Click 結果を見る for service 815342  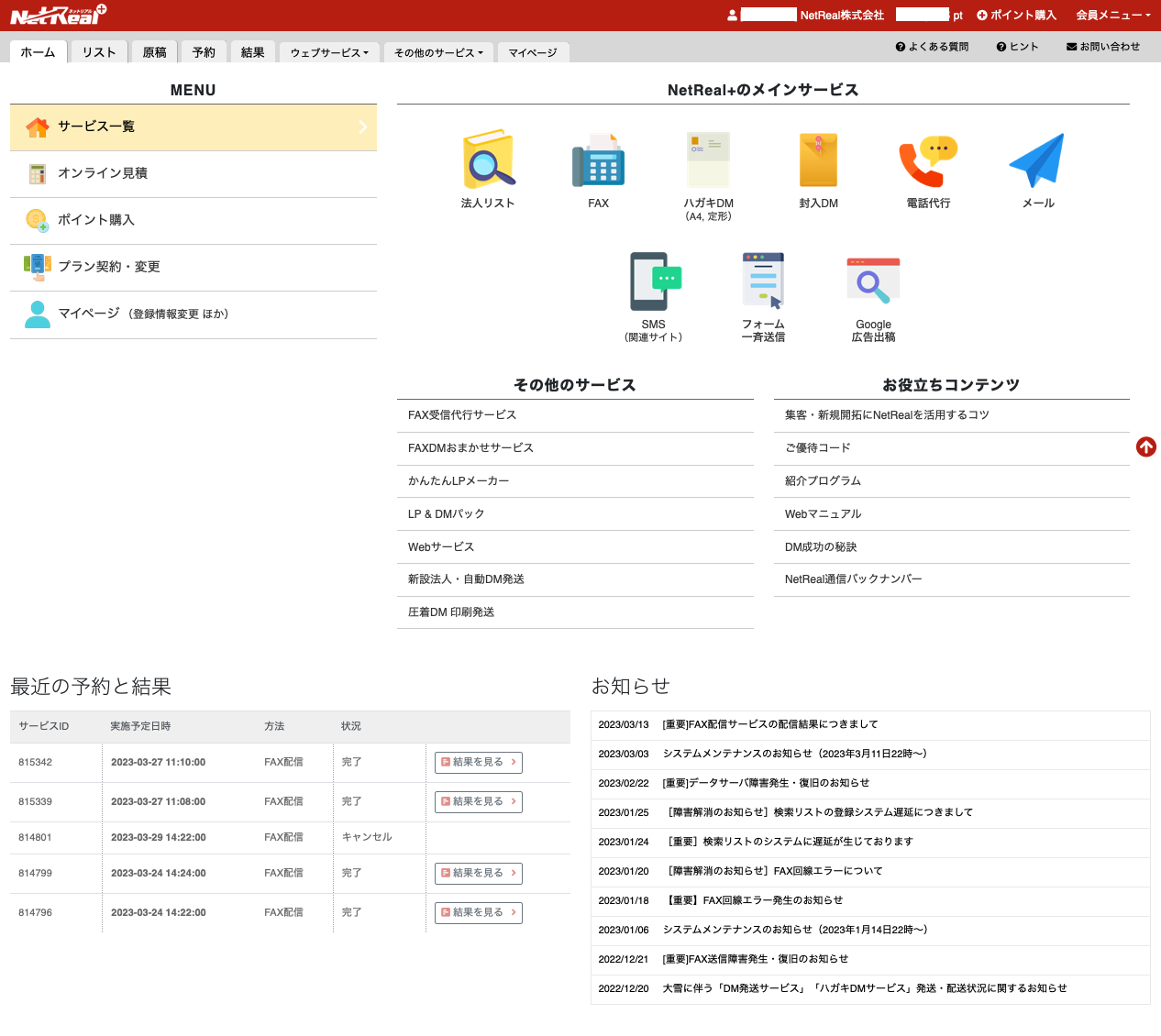[x=478, y=762]
